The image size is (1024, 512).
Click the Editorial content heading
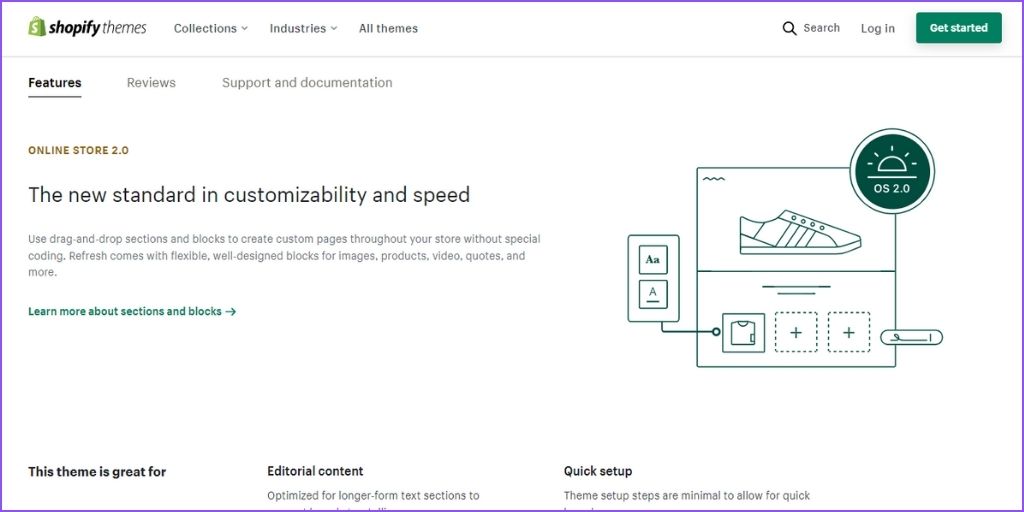[x=315, y=471]
